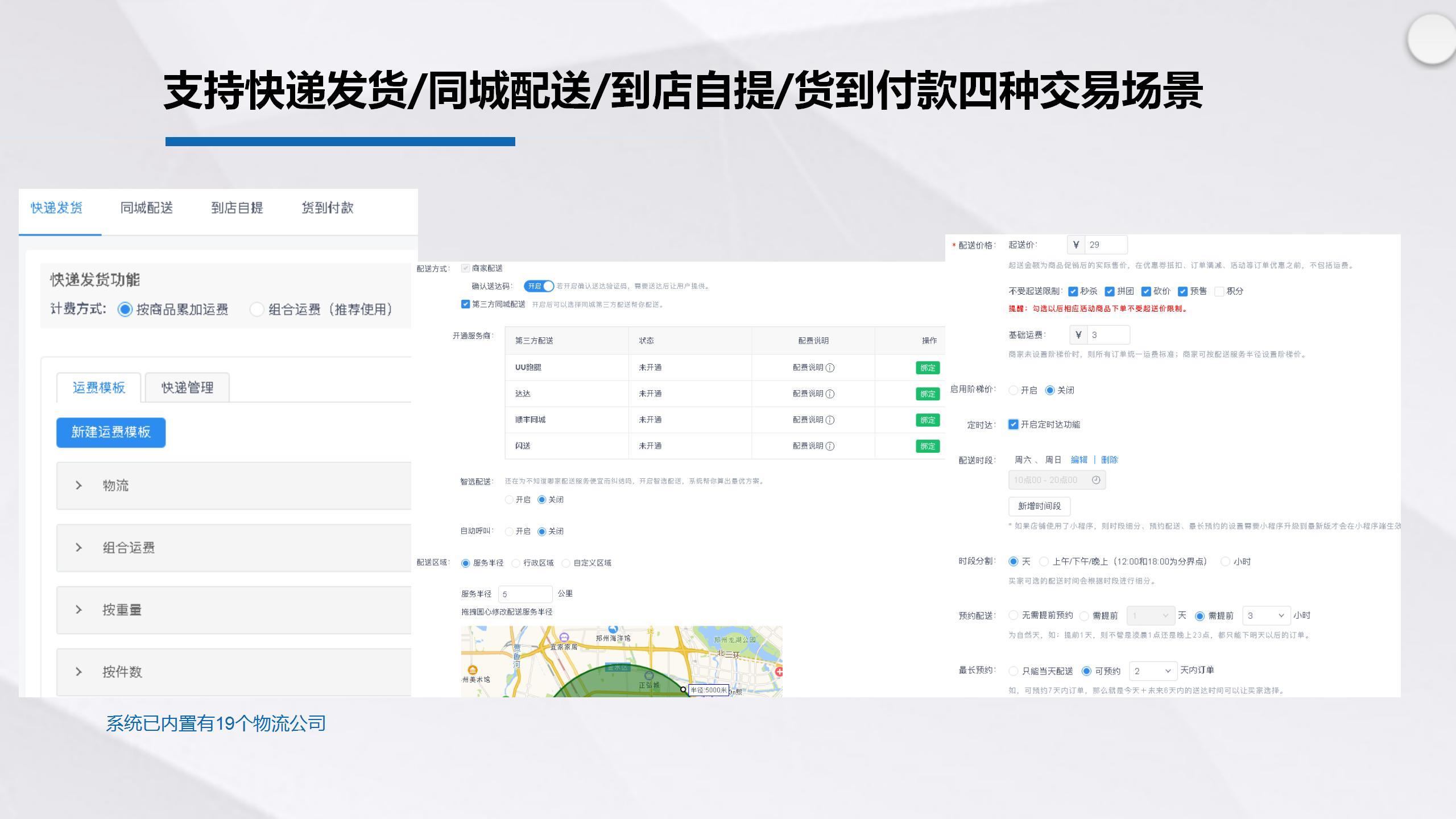Image resolution: width=1456 pixels, height=819 pixels.
Task: Click the 基础运费 amount input
Action: point(1108,335)
